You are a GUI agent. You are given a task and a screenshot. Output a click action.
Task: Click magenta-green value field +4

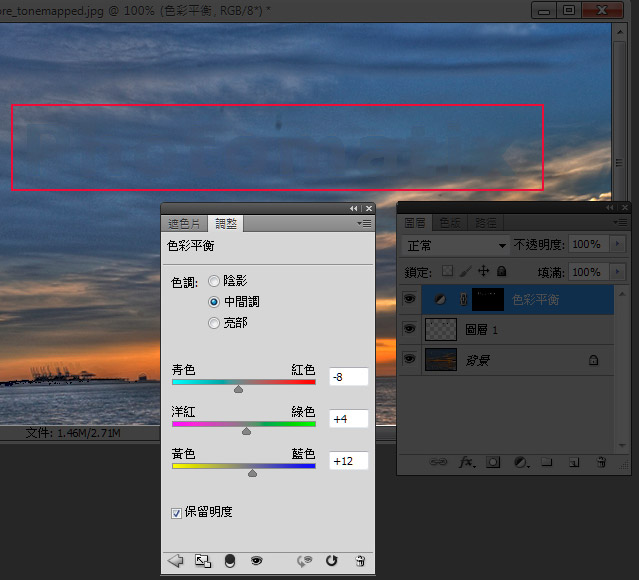tap(348, 419)
